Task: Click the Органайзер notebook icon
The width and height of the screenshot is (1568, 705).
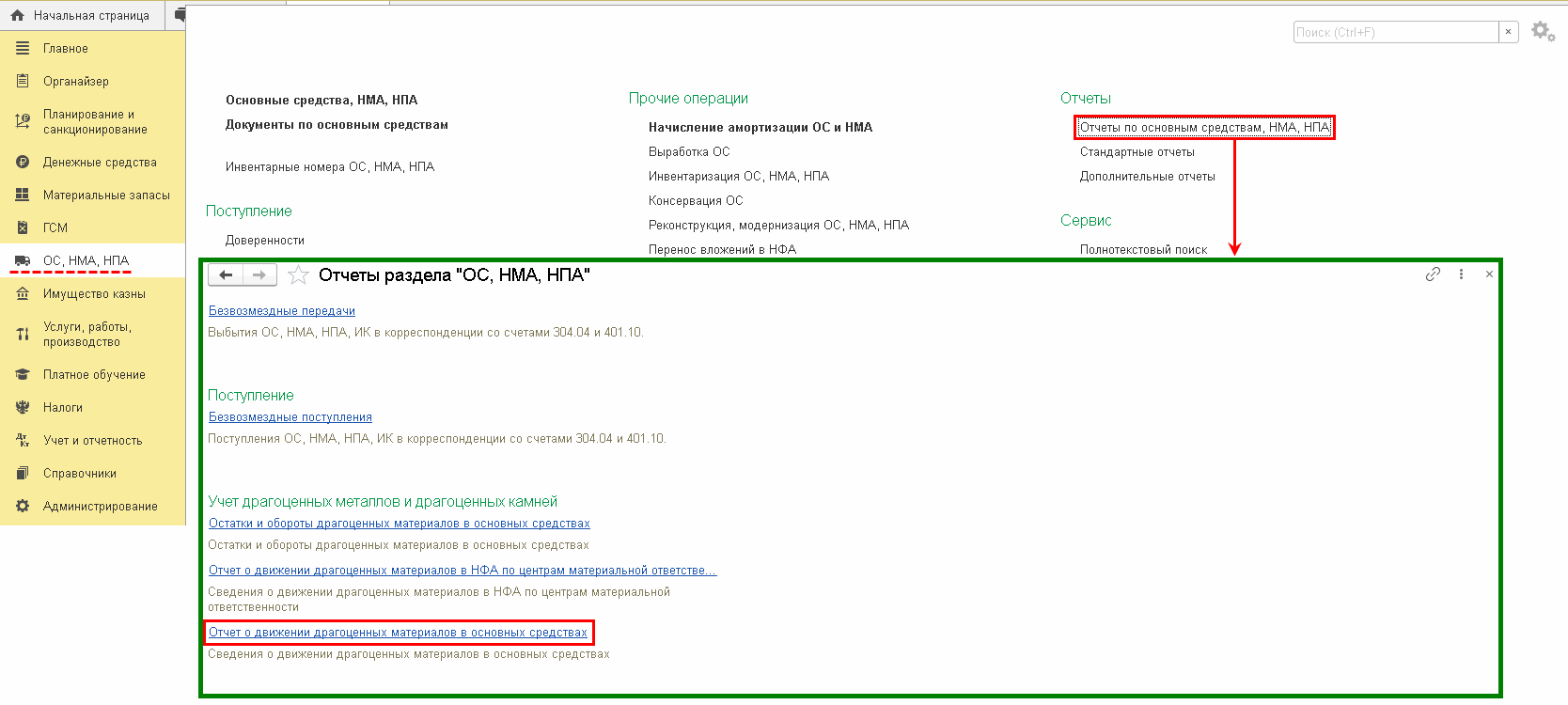Action: (x=23, y=81)
